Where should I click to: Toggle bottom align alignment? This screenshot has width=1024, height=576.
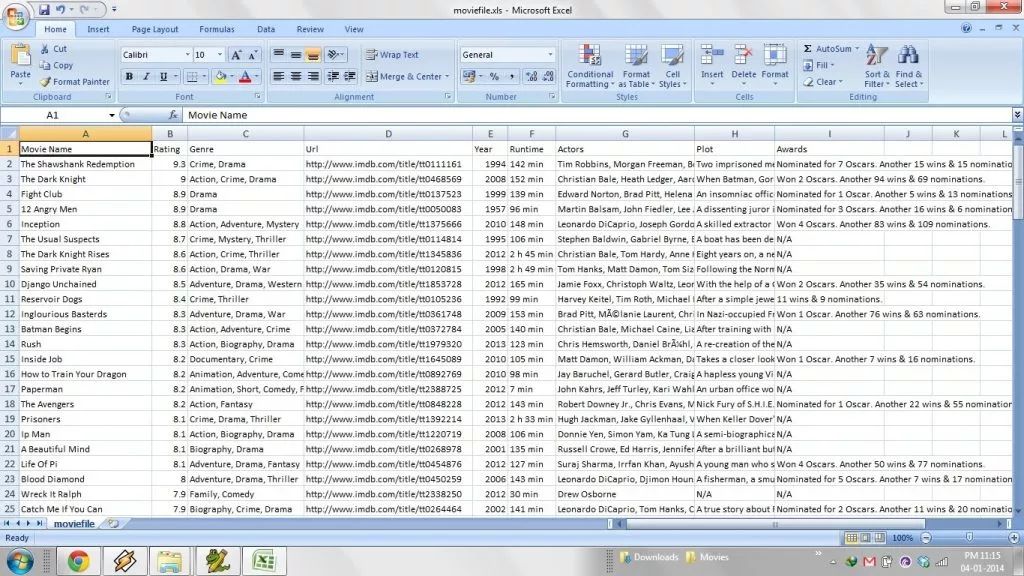coord(313,55)
